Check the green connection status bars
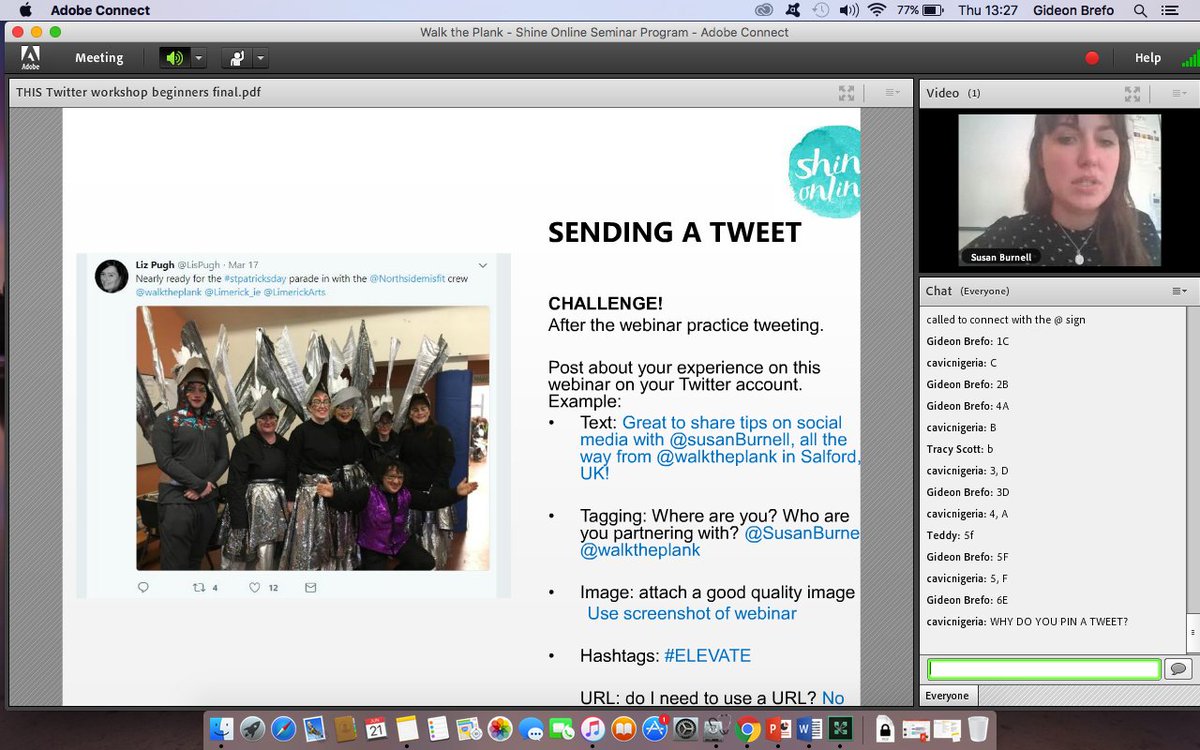1200x750 pixels. [x=1189, y=59]
